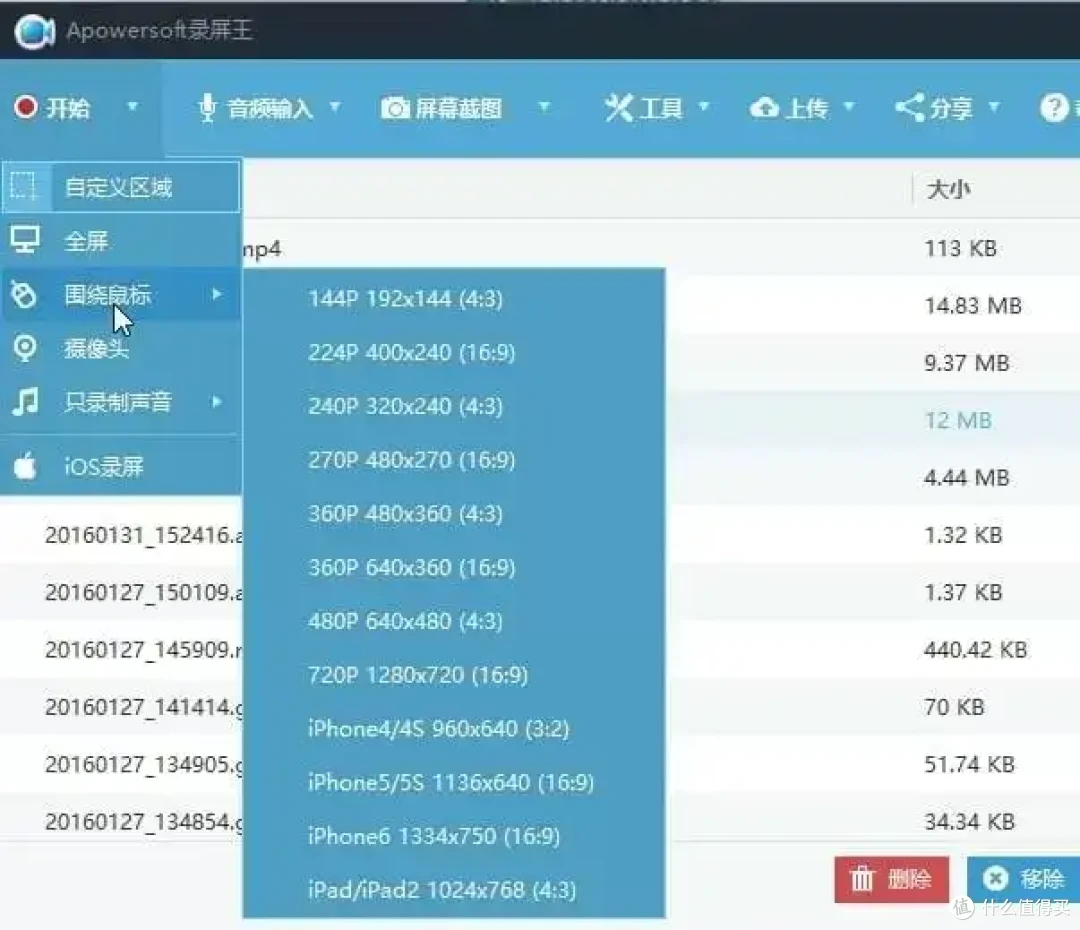
Task: Click the monitor icon for 全屏
Action: pyautogui.click(x=25, y=240)
